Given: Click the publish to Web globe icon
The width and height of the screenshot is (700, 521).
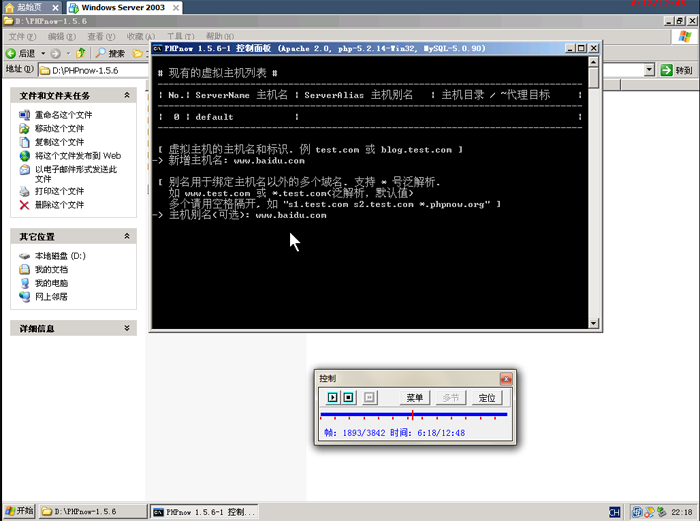Looking at the screenshot, I should click(x=24, y=156).
